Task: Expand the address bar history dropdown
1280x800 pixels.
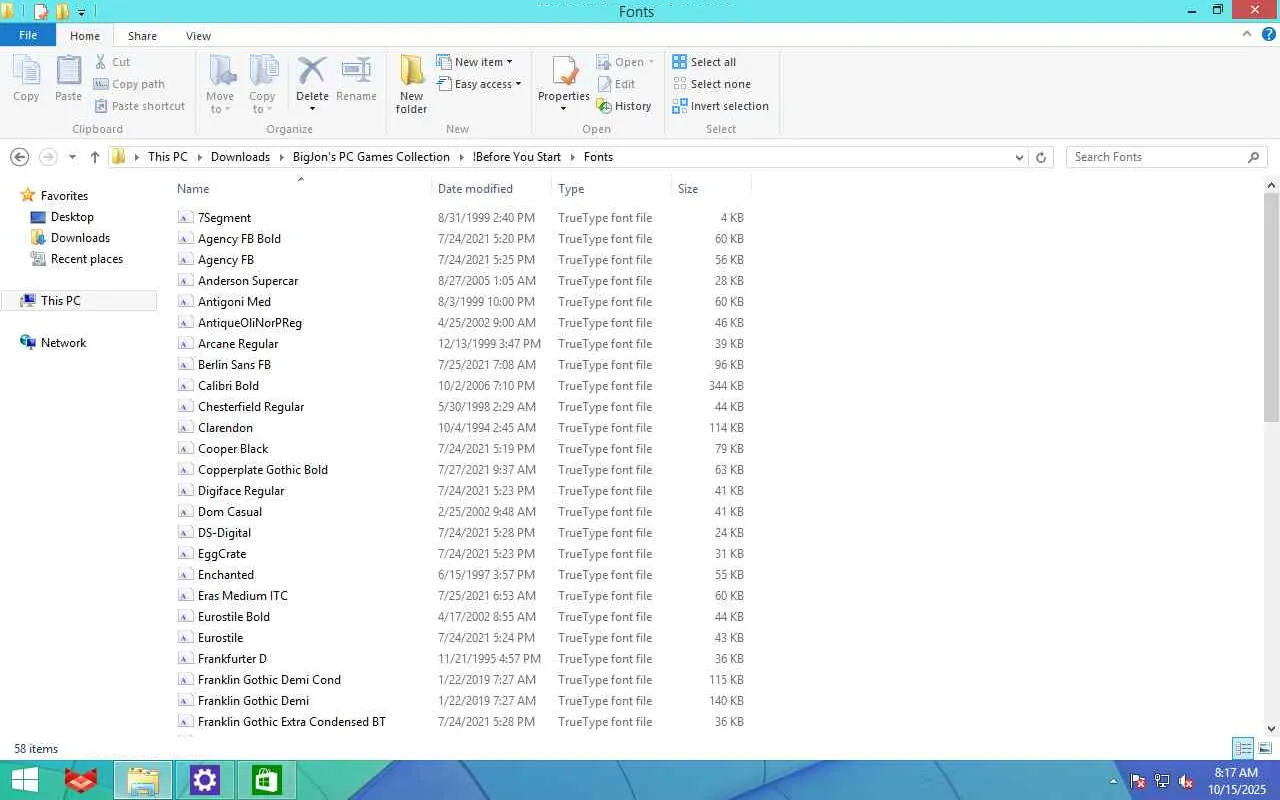Action: click(1019, 157)
